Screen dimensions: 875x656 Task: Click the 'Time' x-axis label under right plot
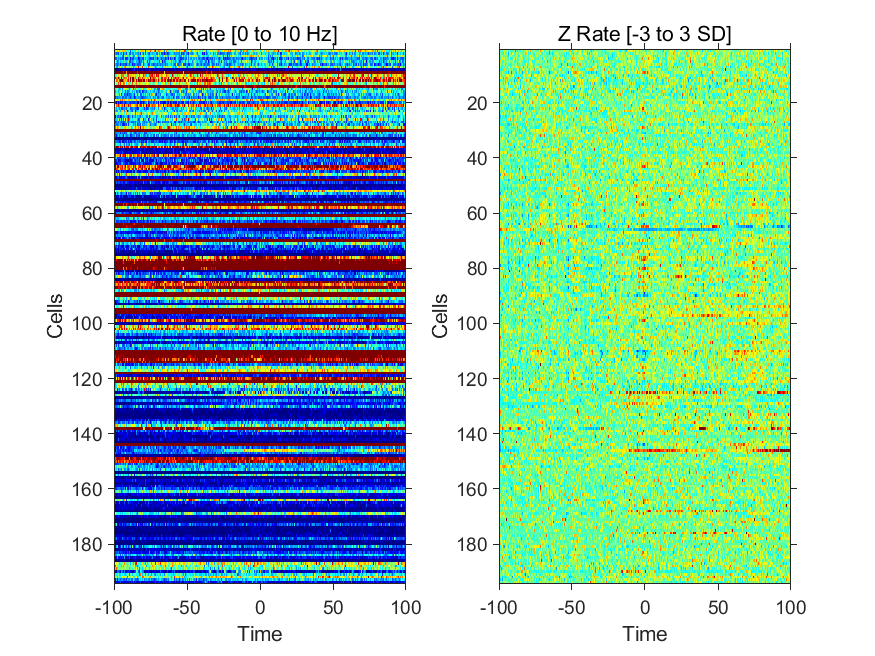point(645,634)
